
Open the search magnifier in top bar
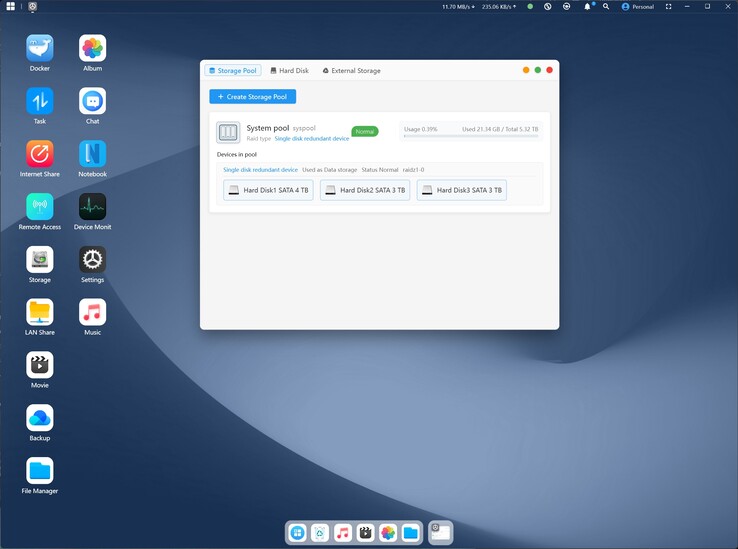(x=605, y=6)
